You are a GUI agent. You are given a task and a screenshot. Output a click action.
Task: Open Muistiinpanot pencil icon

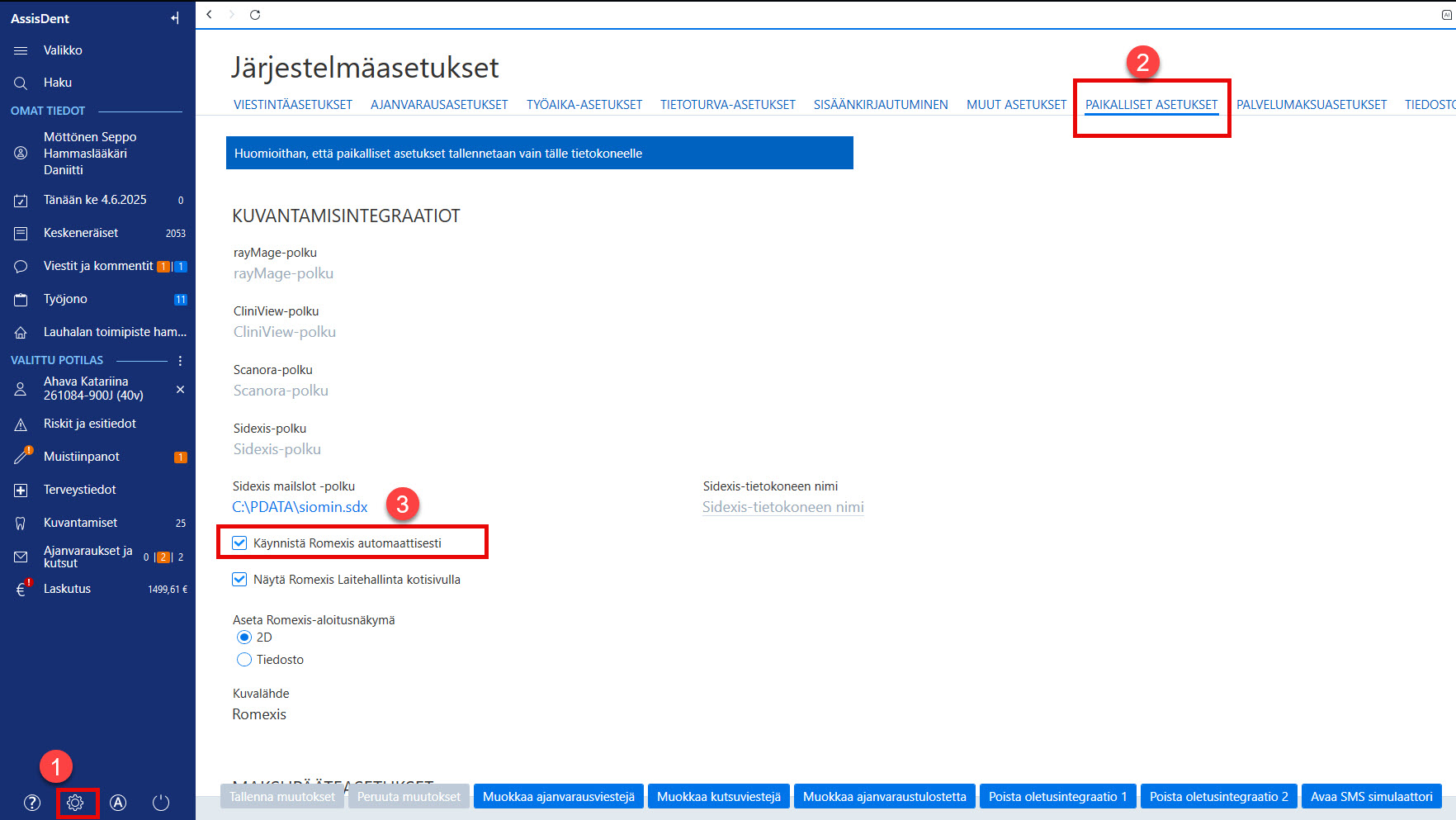[22, 456]
